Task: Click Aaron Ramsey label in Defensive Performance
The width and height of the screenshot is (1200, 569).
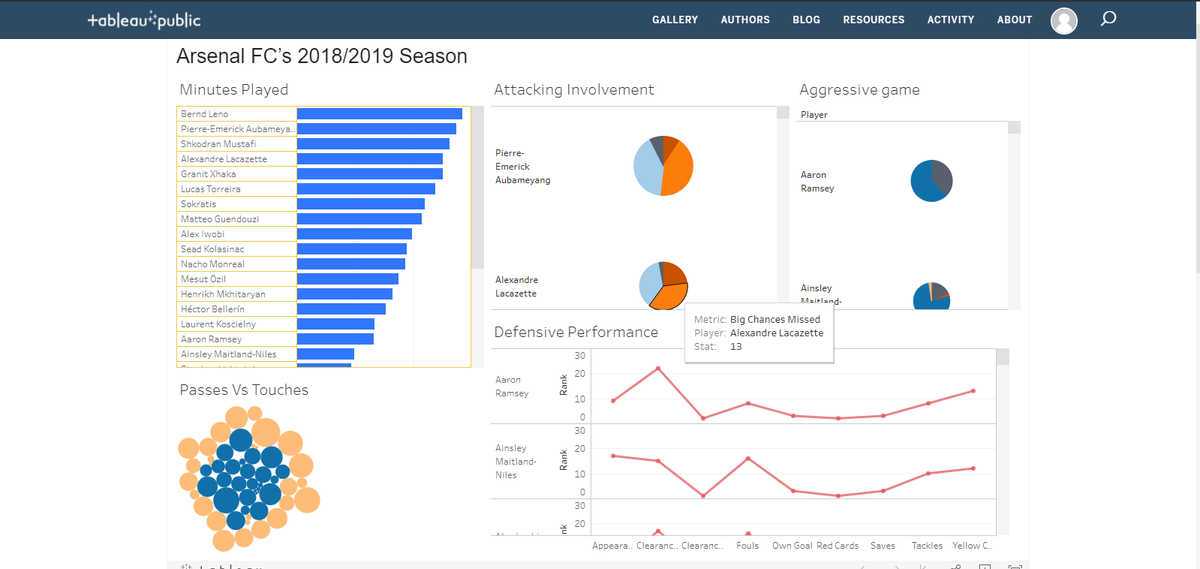Action: (511, 387)
